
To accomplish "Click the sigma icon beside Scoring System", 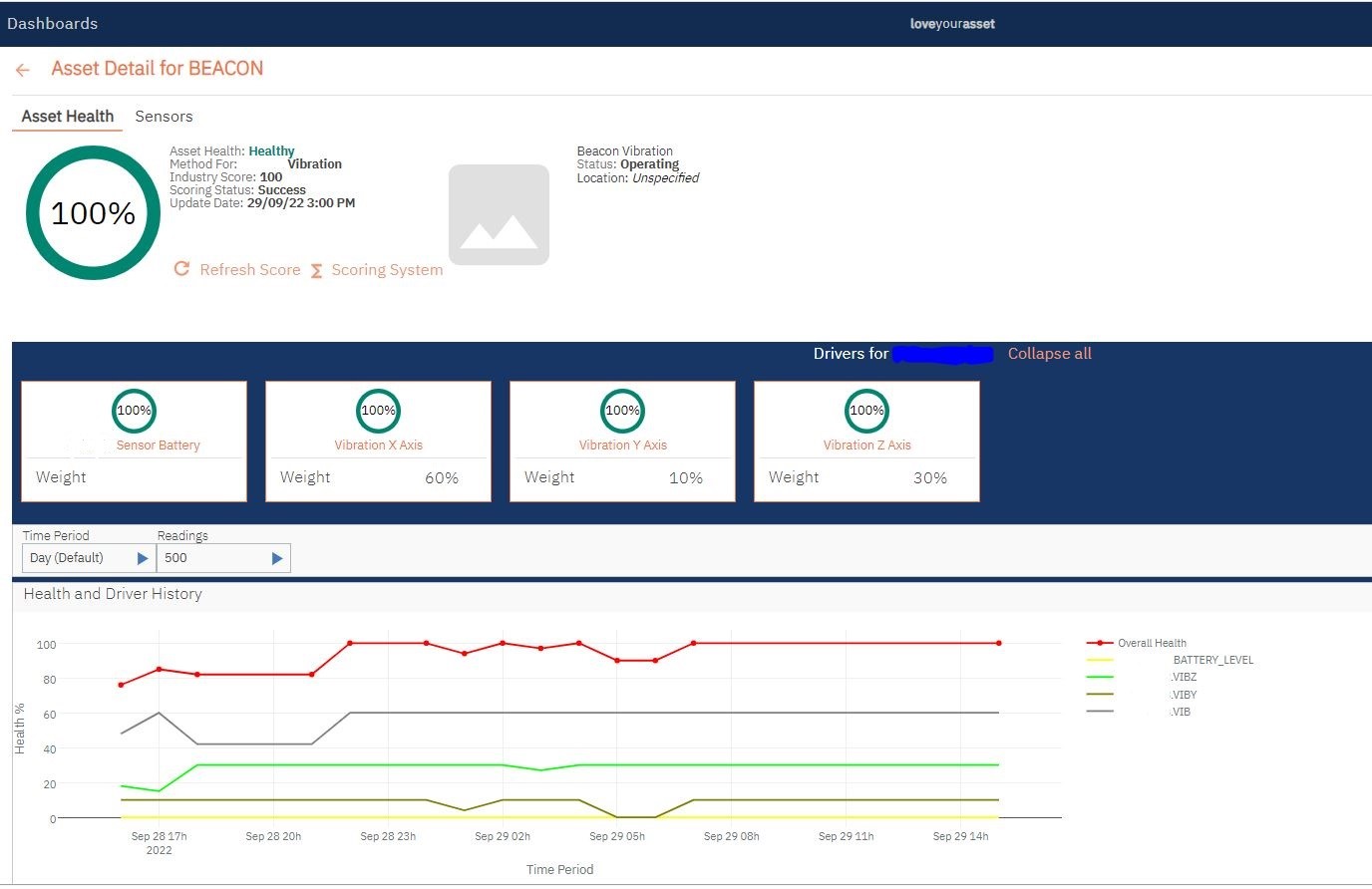I will (316, 271).
